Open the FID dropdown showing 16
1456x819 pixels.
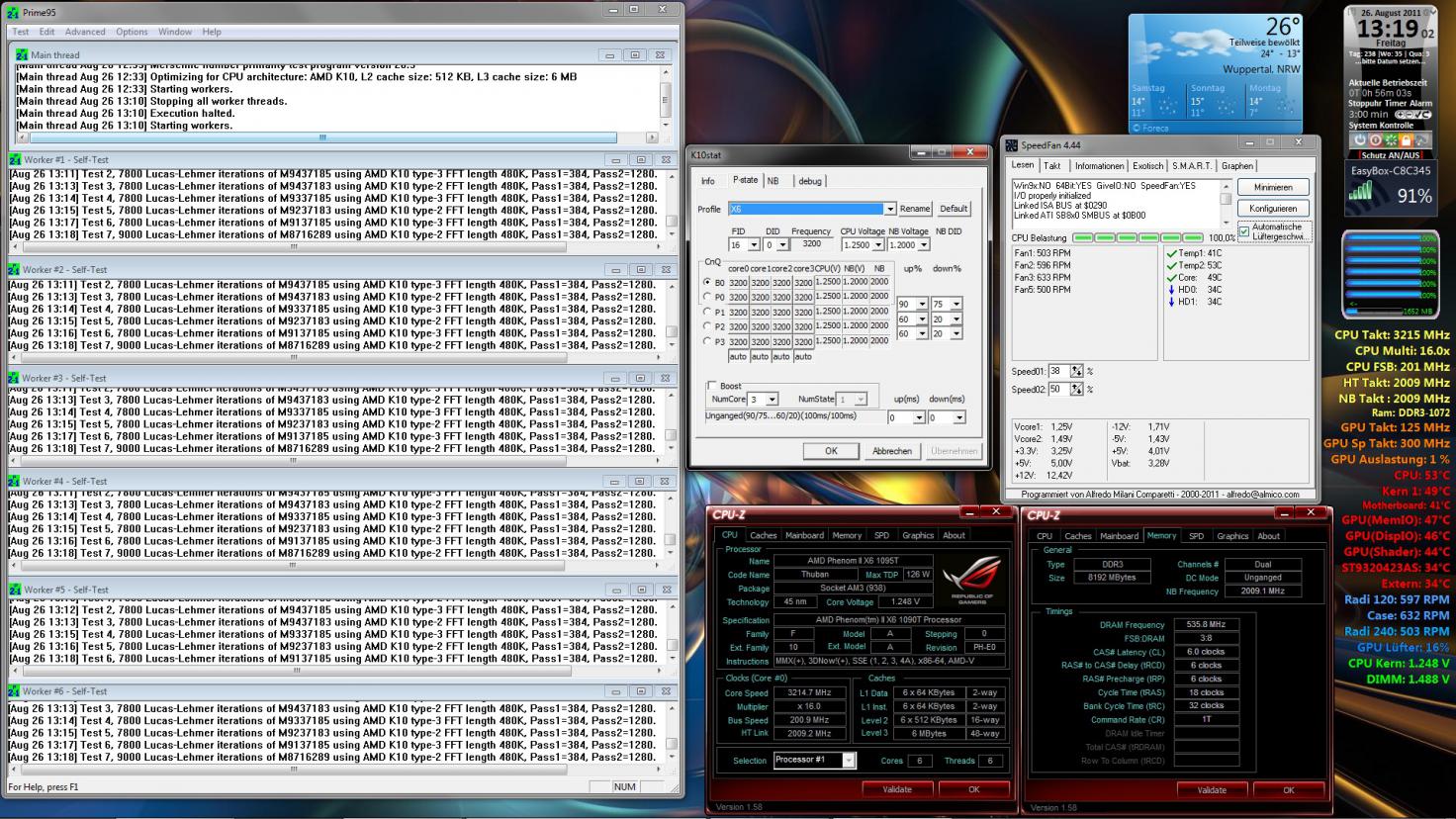755,244
